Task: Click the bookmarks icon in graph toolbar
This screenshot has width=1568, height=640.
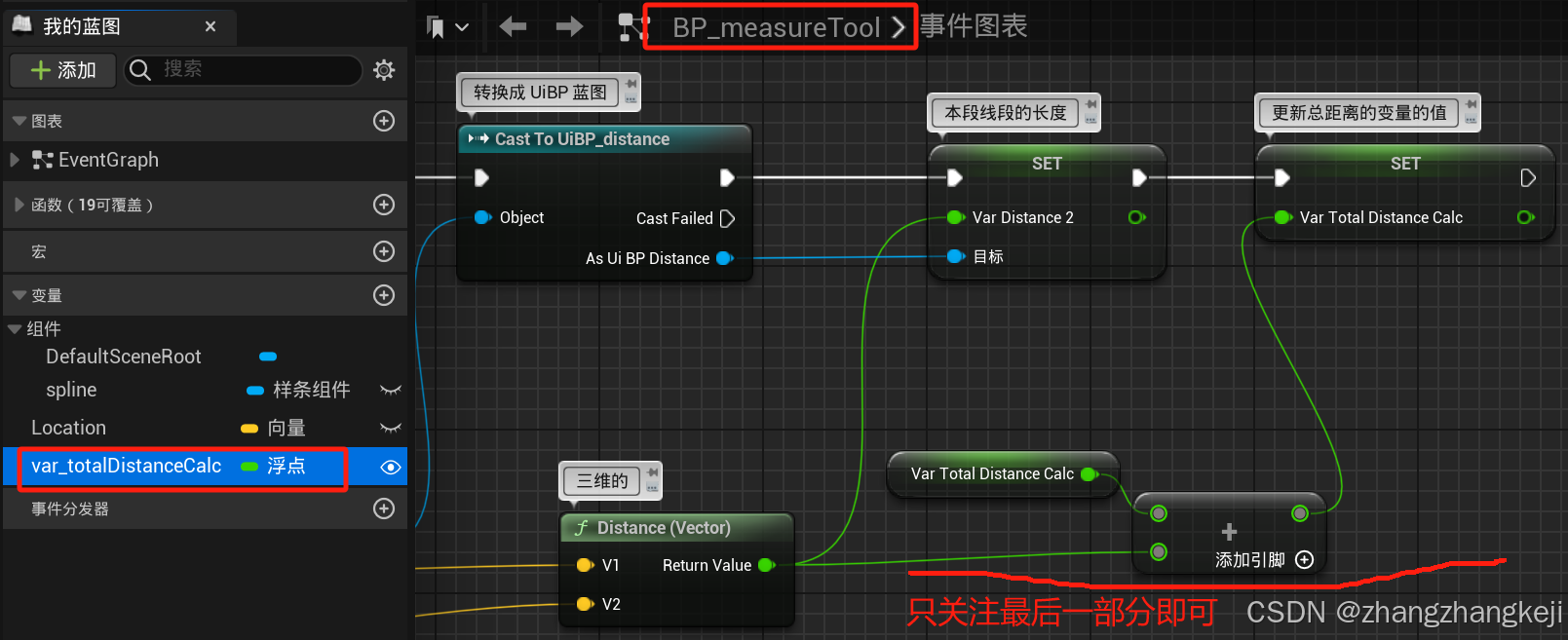Action: coord(436,27)
